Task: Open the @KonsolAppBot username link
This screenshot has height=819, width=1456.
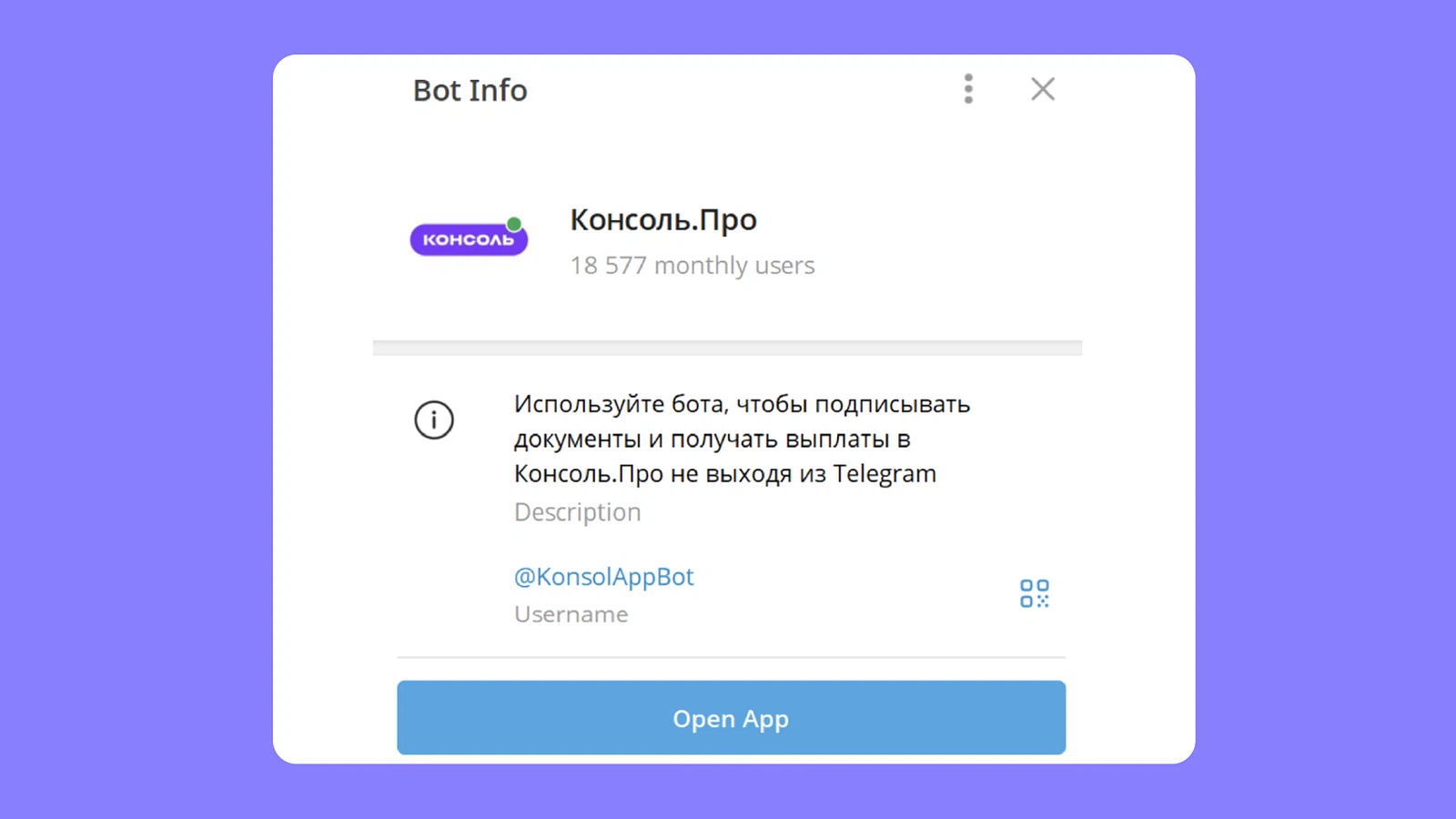Action: pyautogui.click(x=604, y=577)
